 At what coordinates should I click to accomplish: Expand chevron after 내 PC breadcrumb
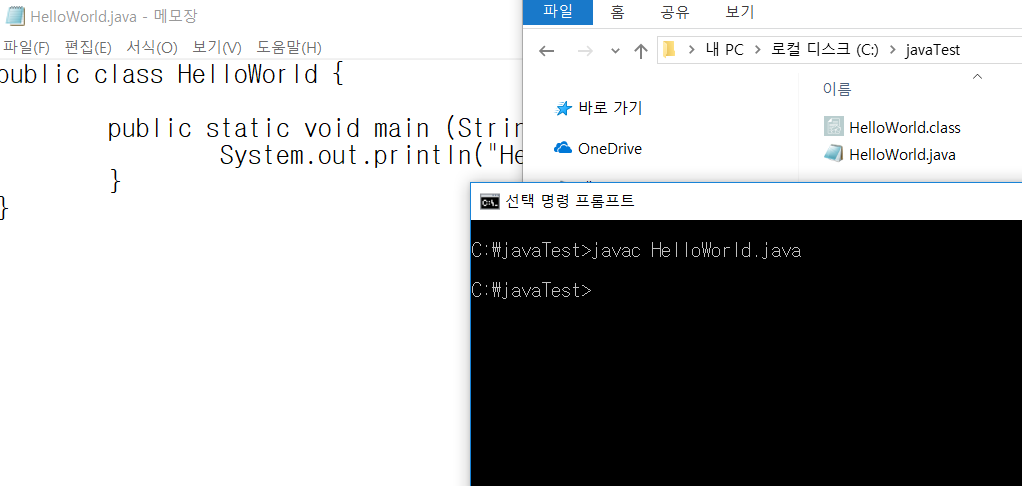coord(758,50)
